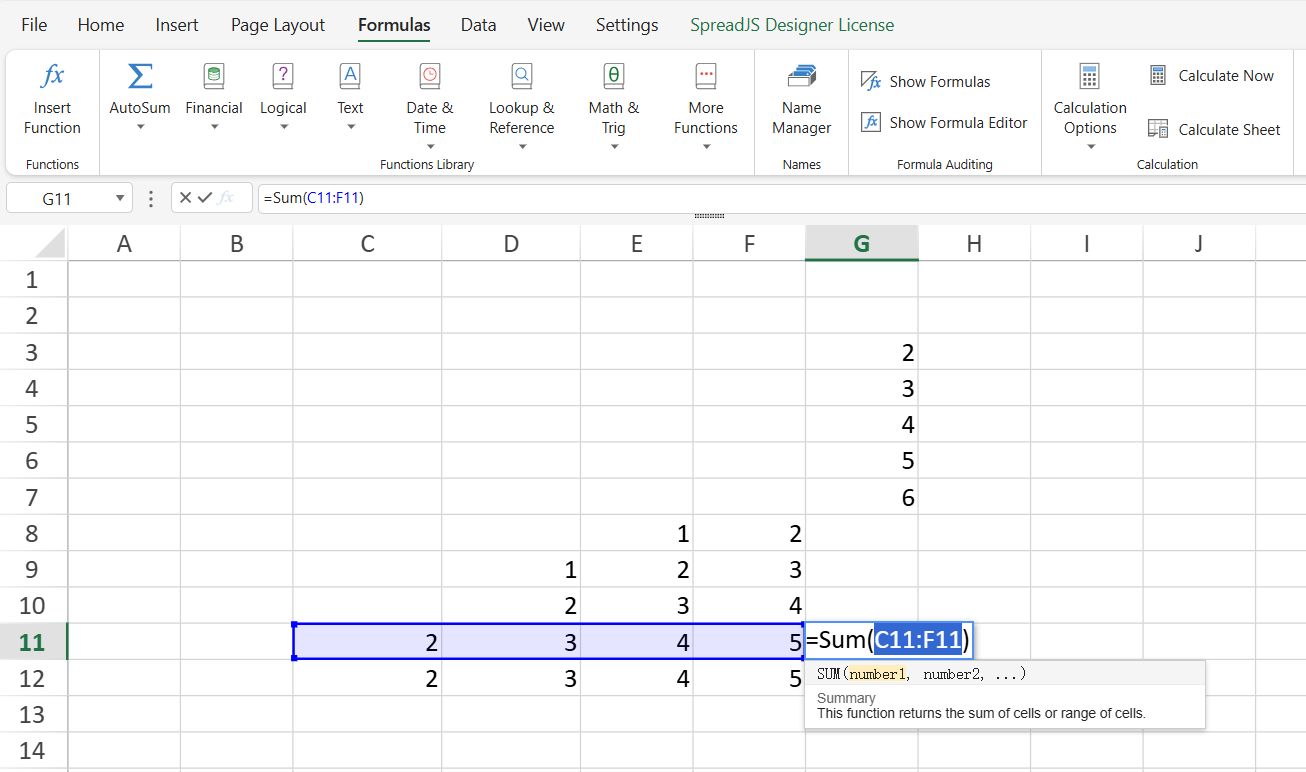Select column header G
This screenshot has width=1306, height=772.
click(861, 243)
